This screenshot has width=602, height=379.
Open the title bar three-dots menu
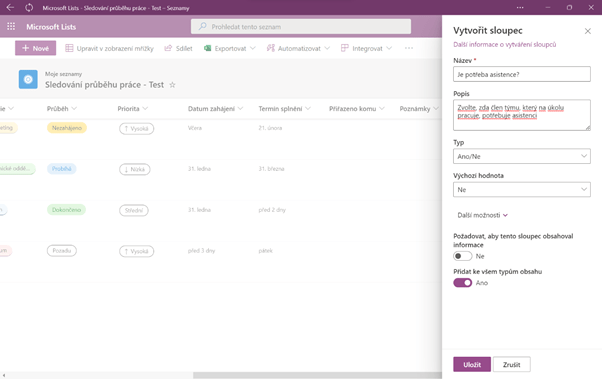(520, 7)
